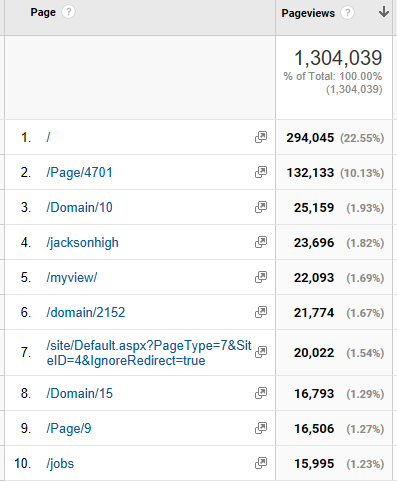Click external link icon beside /jacksonhigh
Viewport: 397px width, 483px height.
261,242
